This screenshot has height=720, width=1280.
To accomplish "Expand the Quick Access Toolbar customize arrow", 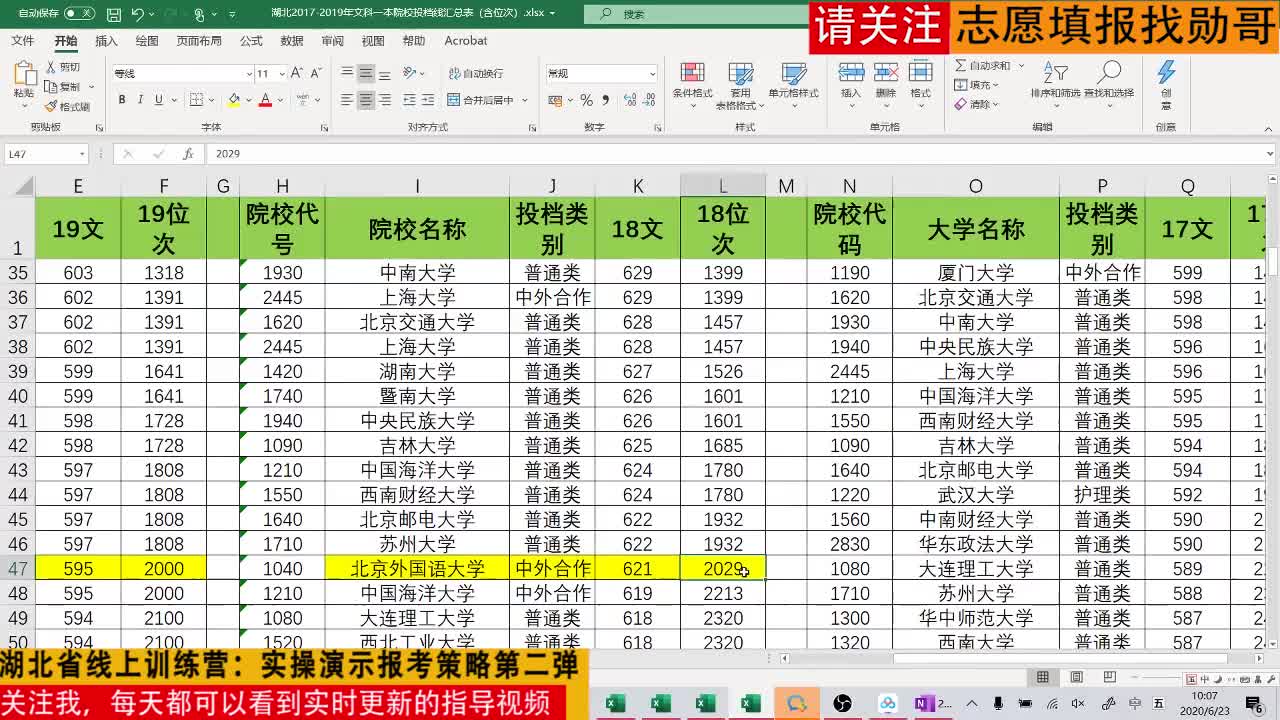I will (233, 14).
